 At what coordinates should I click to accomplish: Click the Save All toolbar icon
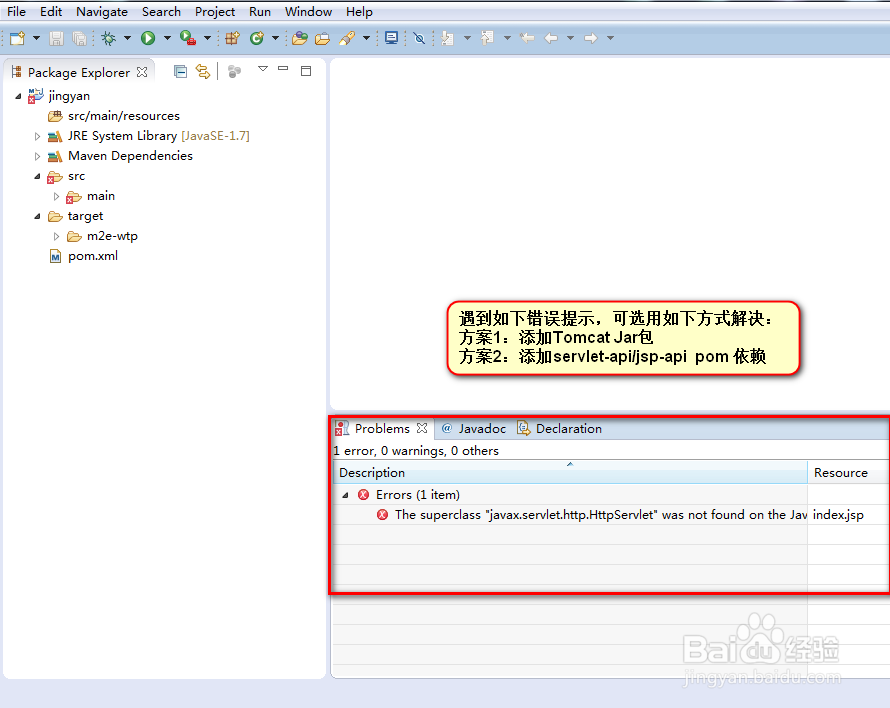[79, 38]
